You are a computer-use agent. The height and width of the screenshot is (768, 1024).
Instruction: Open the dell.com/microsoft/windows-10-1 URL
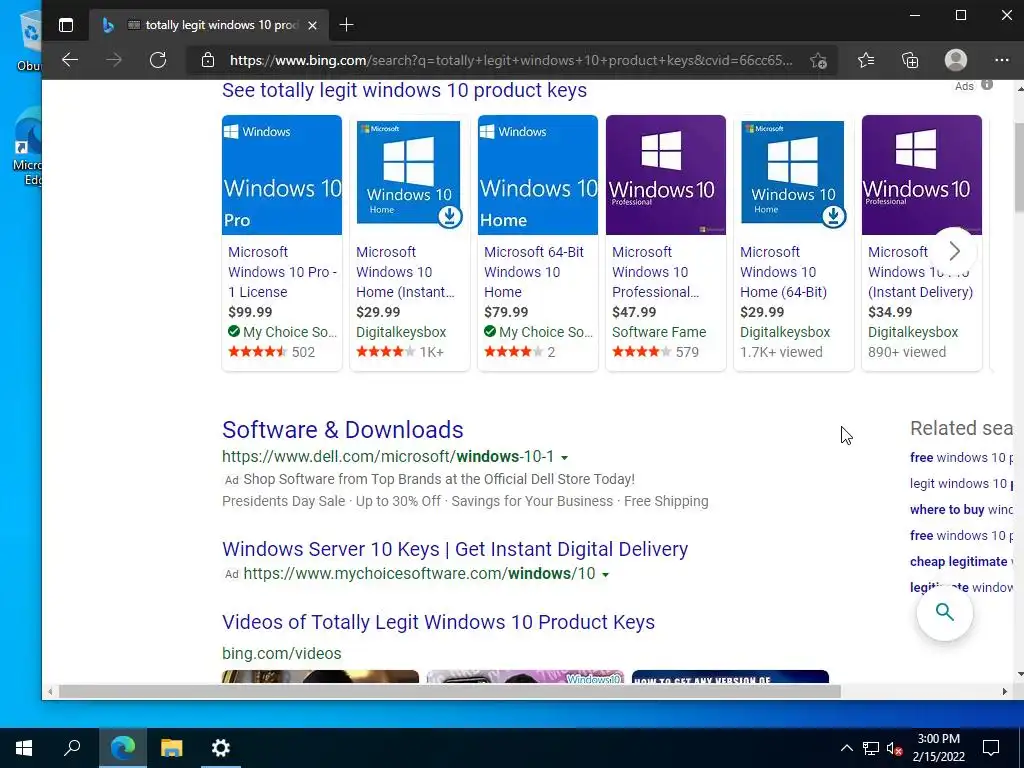(388, 456)
